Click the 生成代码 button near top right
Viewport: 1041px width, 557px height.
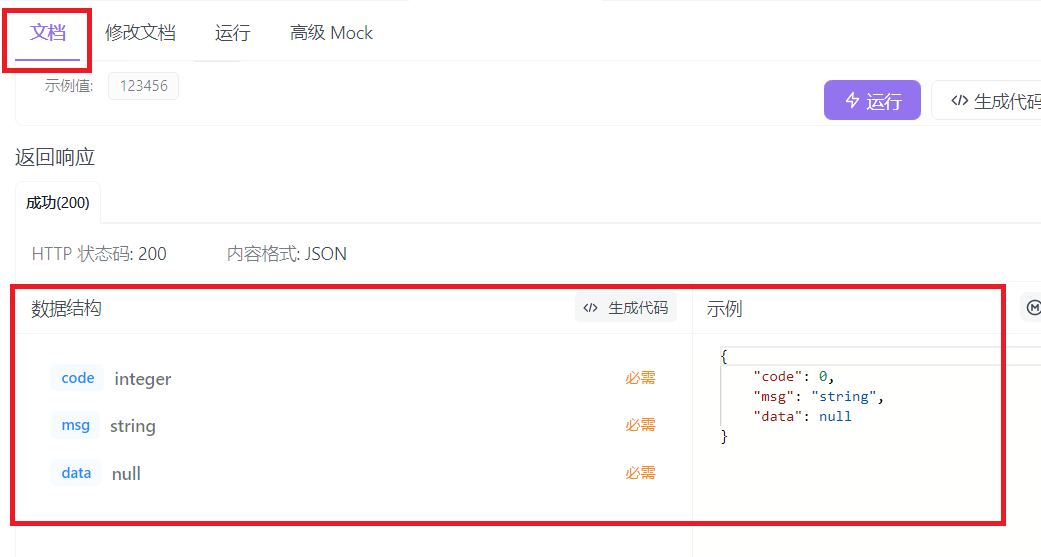(x=987, y=100)
